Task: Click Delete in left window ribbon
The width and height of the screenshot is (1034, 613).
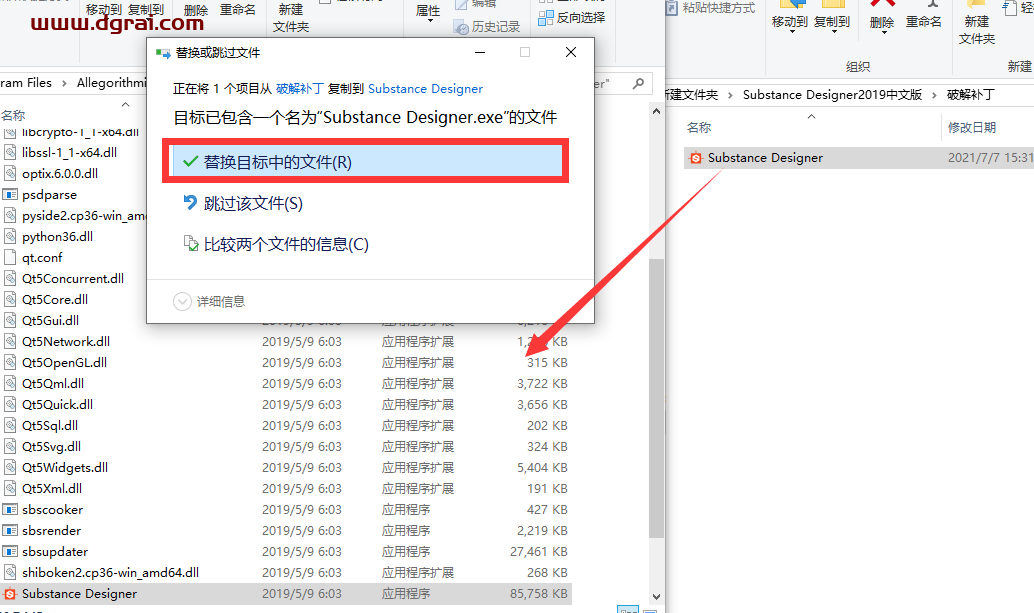Action: (196, 10)
